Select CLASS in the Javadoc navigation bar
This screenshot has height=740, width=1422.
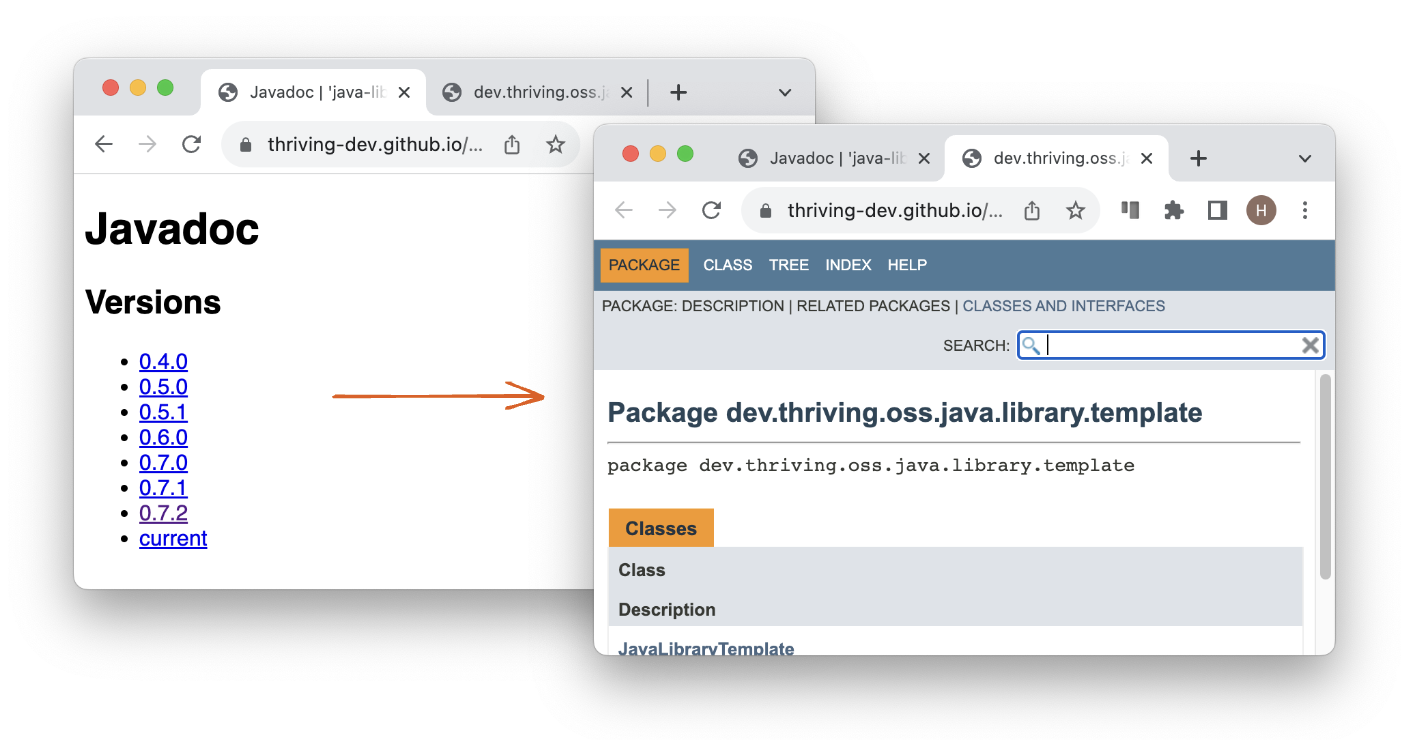click(x=727, y=264)
